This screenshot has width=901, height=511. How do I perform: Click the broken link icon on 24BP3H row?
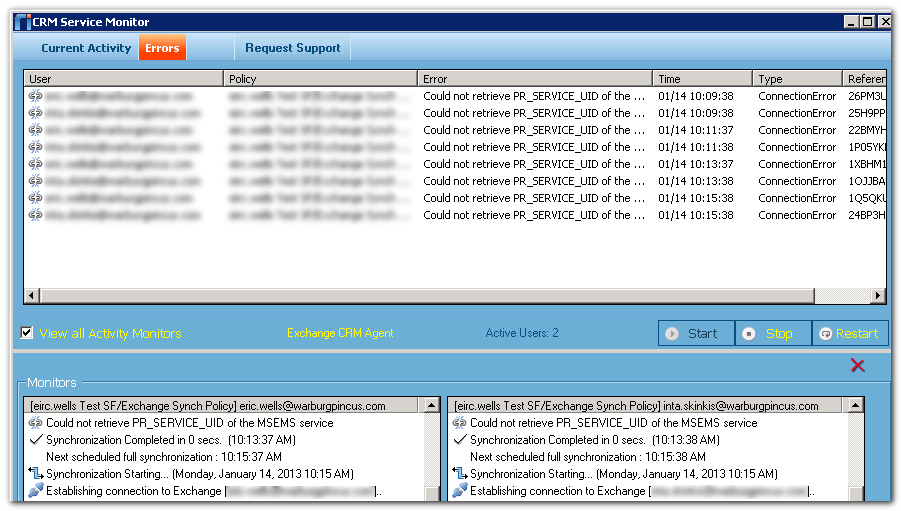35,215
